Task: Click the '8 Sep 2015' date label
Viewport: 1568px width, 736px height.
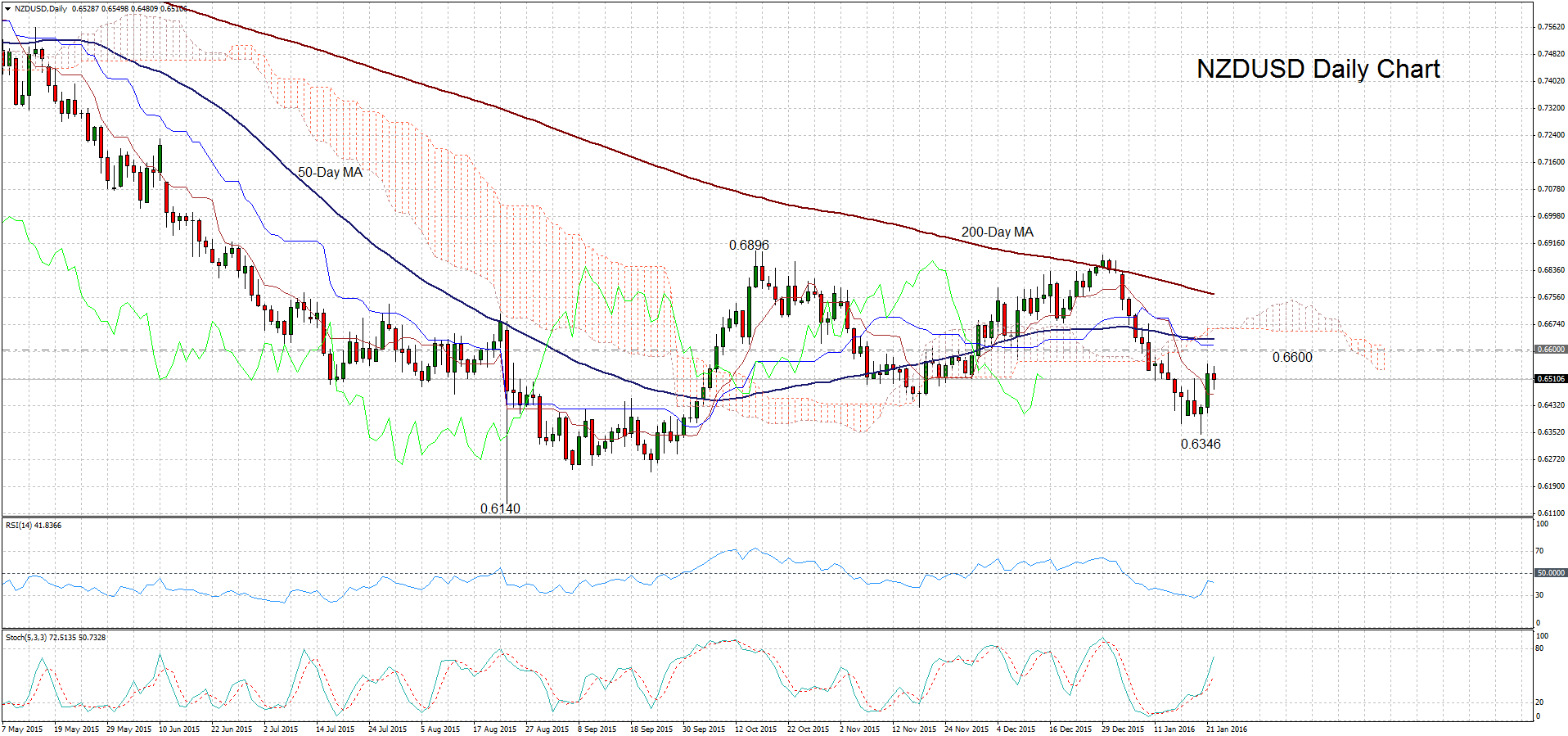Action: point(597,729)
